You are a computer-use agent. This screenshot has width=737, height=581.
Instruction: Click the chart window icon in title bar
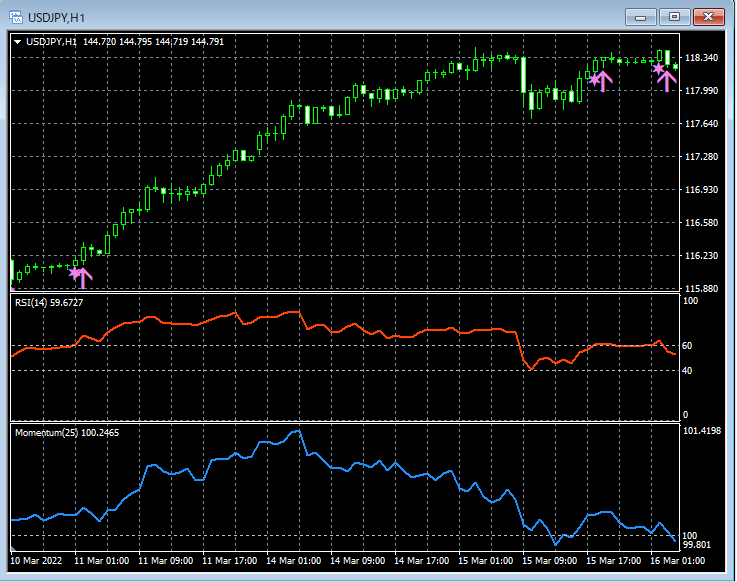(15, 16)
